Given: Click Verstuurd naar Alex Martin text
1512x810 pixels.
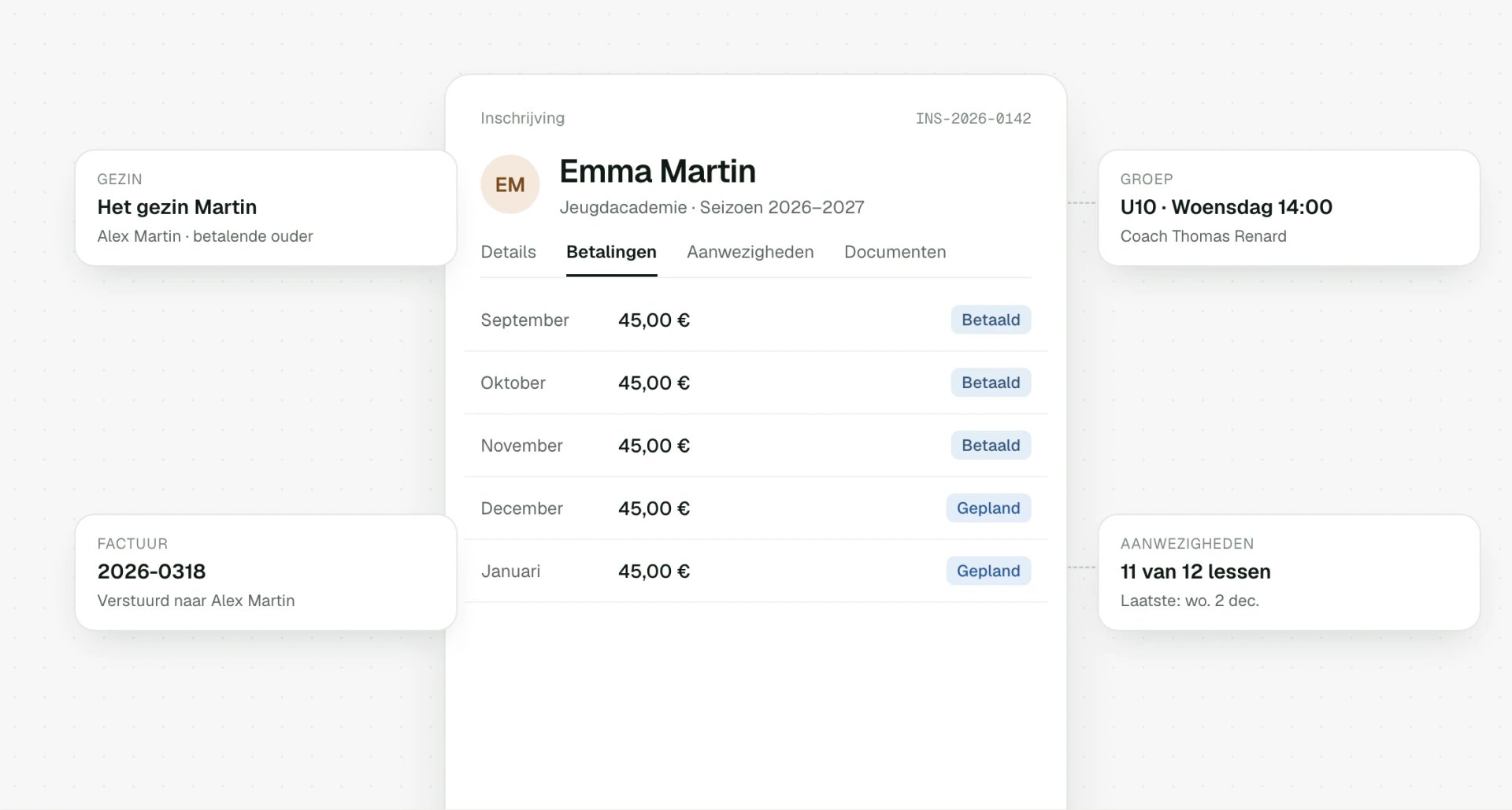Looking at the screenshot, I should 196,601.
